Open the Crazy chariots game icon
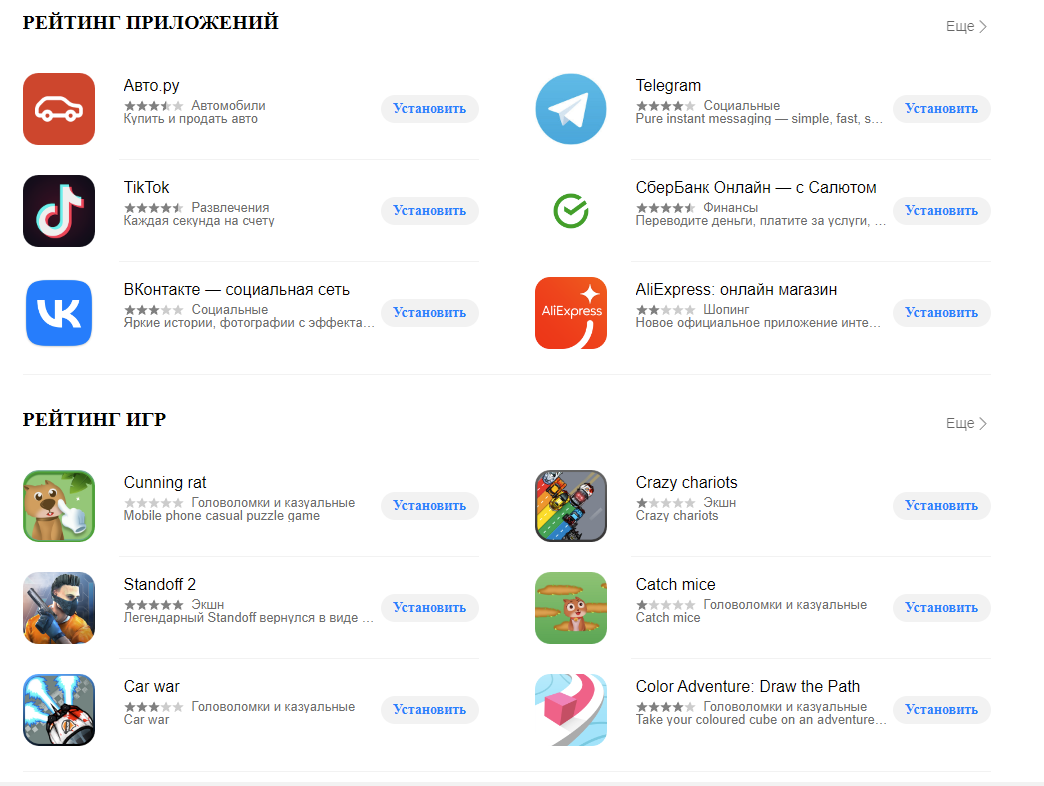 tap(571, 506)
